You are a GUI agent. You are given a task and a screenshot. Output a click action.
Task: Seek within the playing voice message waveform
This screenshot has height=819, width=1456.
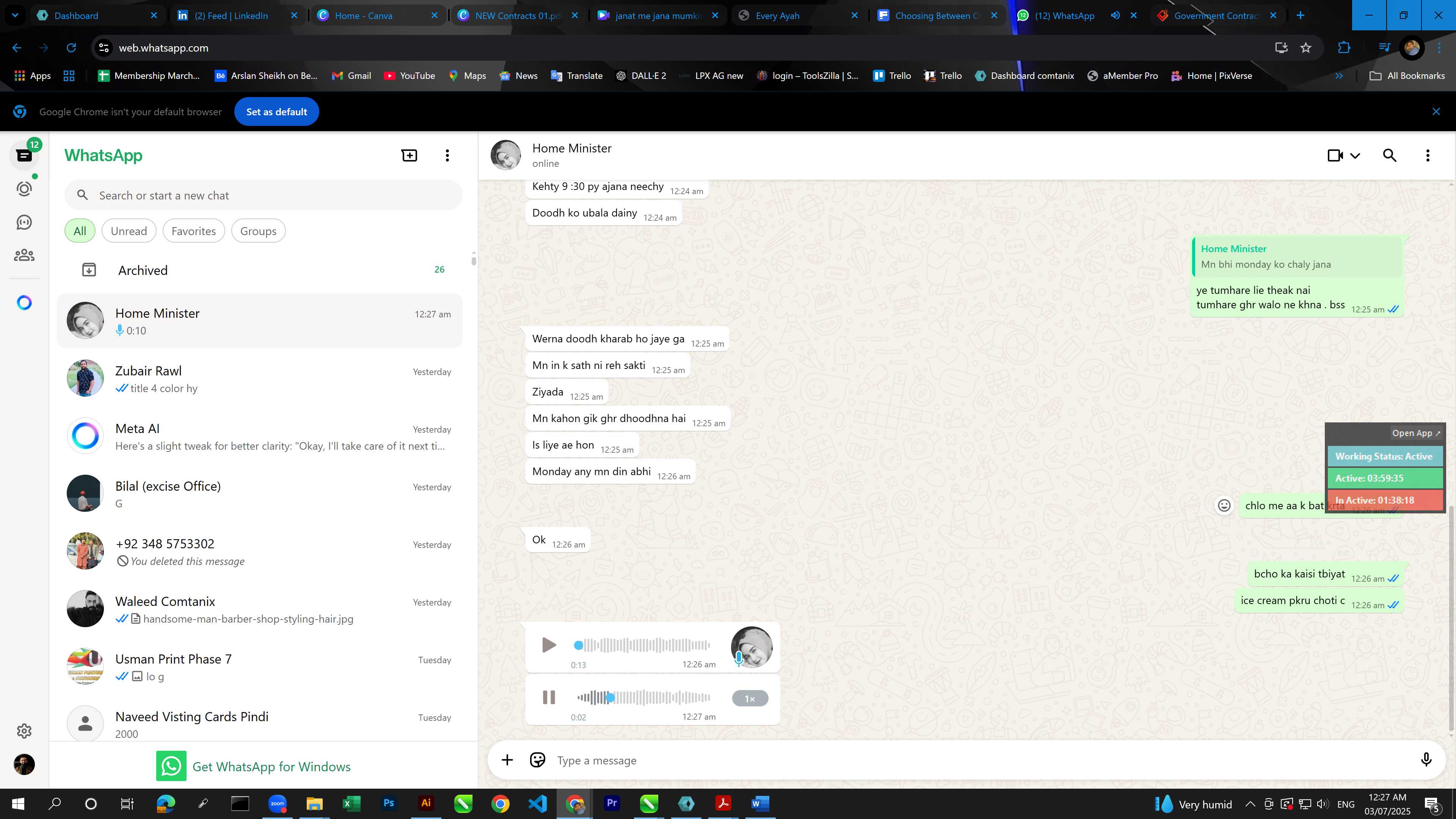(x=643, y=698)
